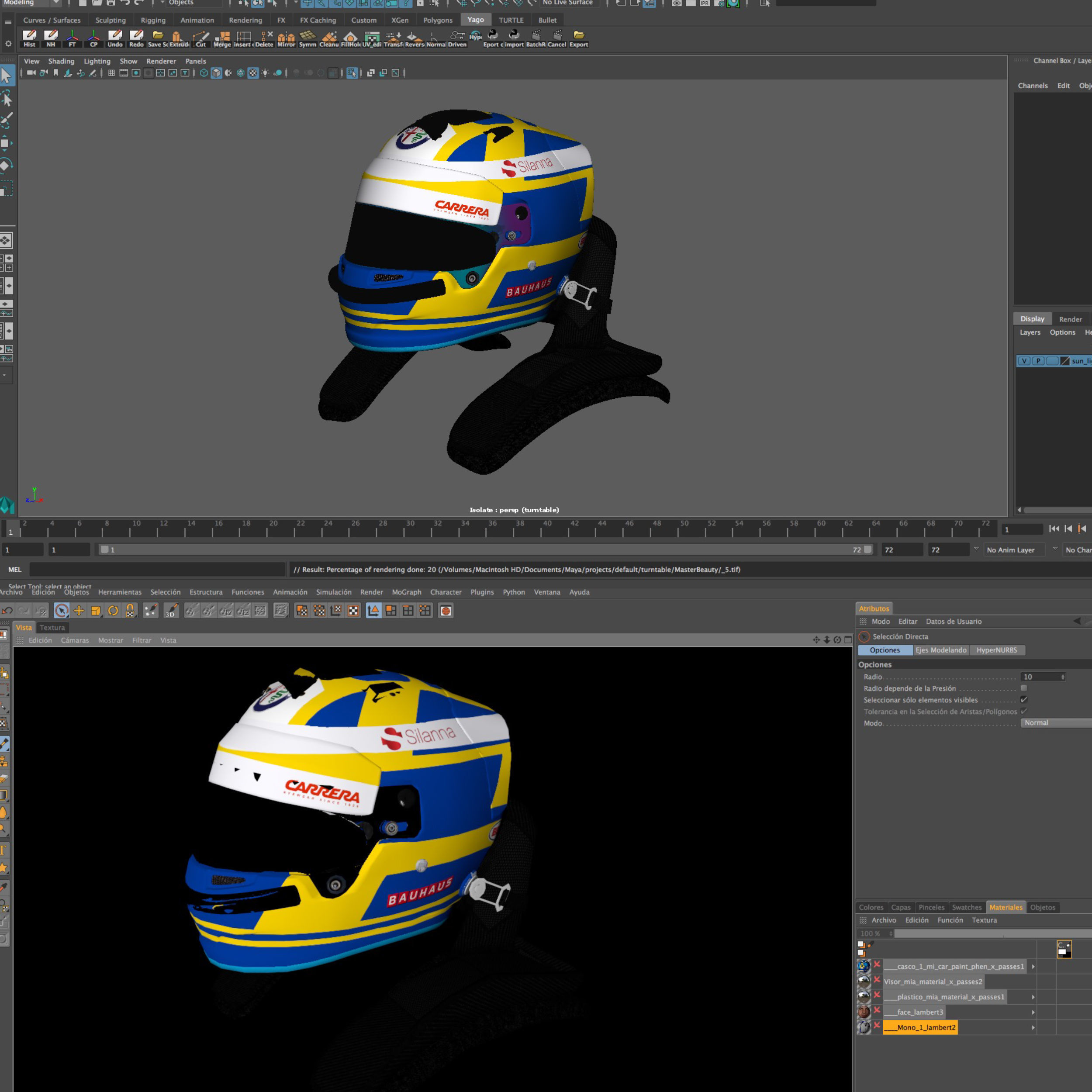This screenshot has height=1092, width=1092.
Task: Click the viewport textured display icon
Action: coord(252,73)
